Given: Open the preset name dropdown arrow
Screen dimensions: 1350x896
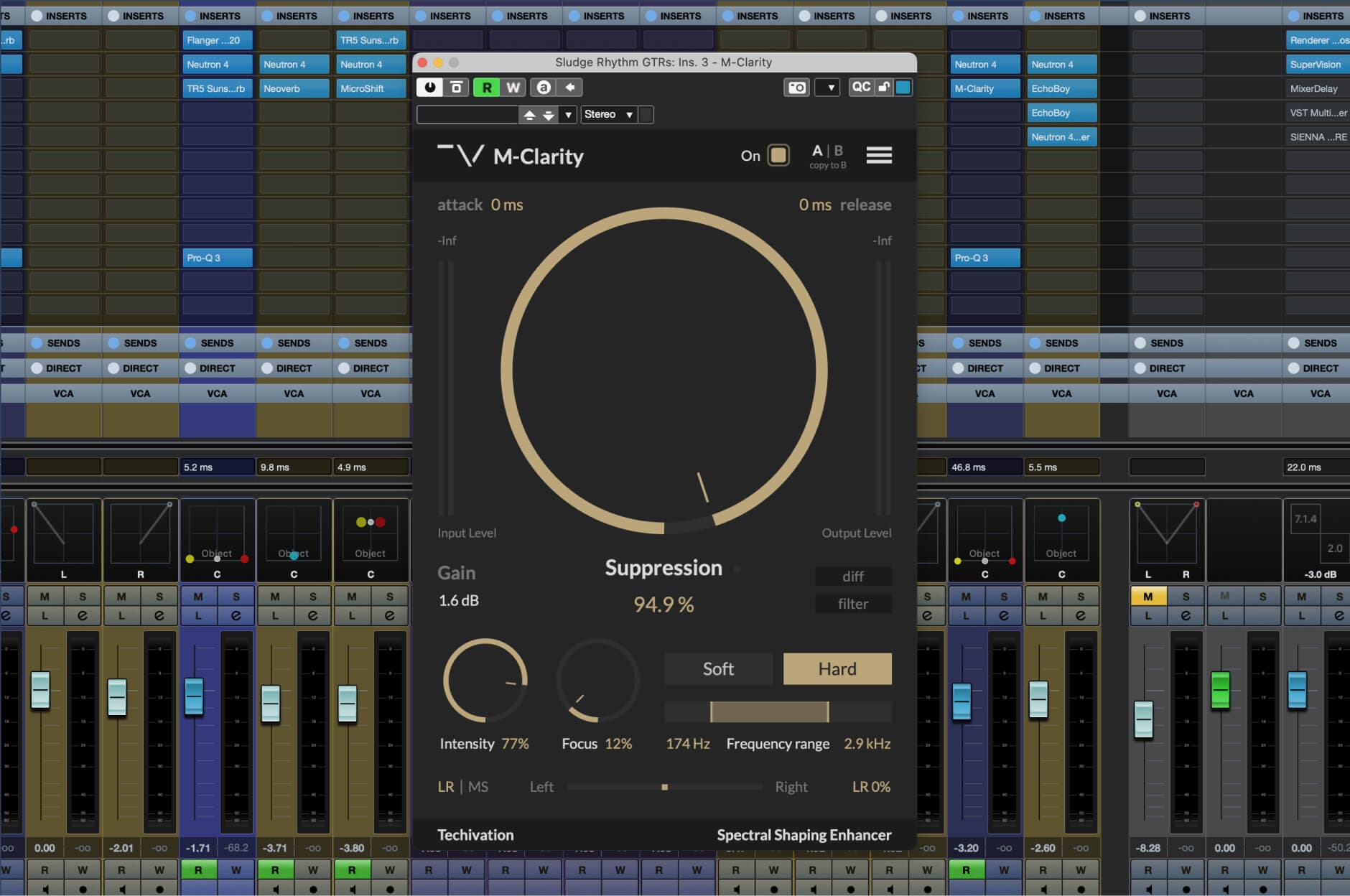Looking at the screenshot, I should tap(569, 114).
